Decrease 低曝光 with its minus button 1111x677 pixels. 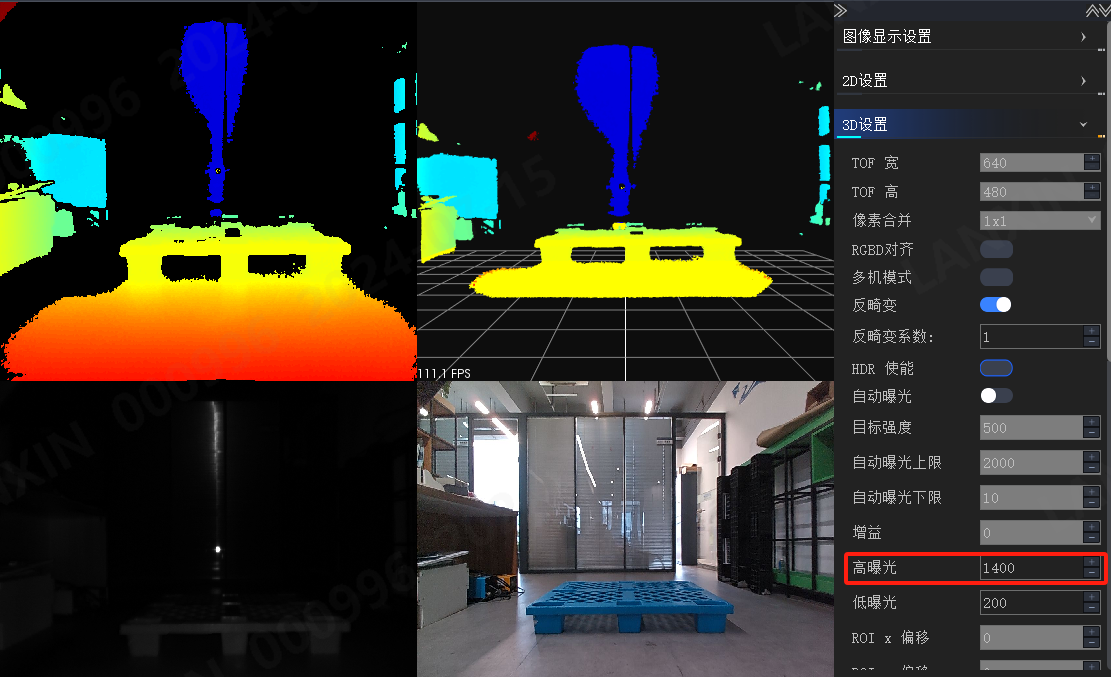point(1092,608)
